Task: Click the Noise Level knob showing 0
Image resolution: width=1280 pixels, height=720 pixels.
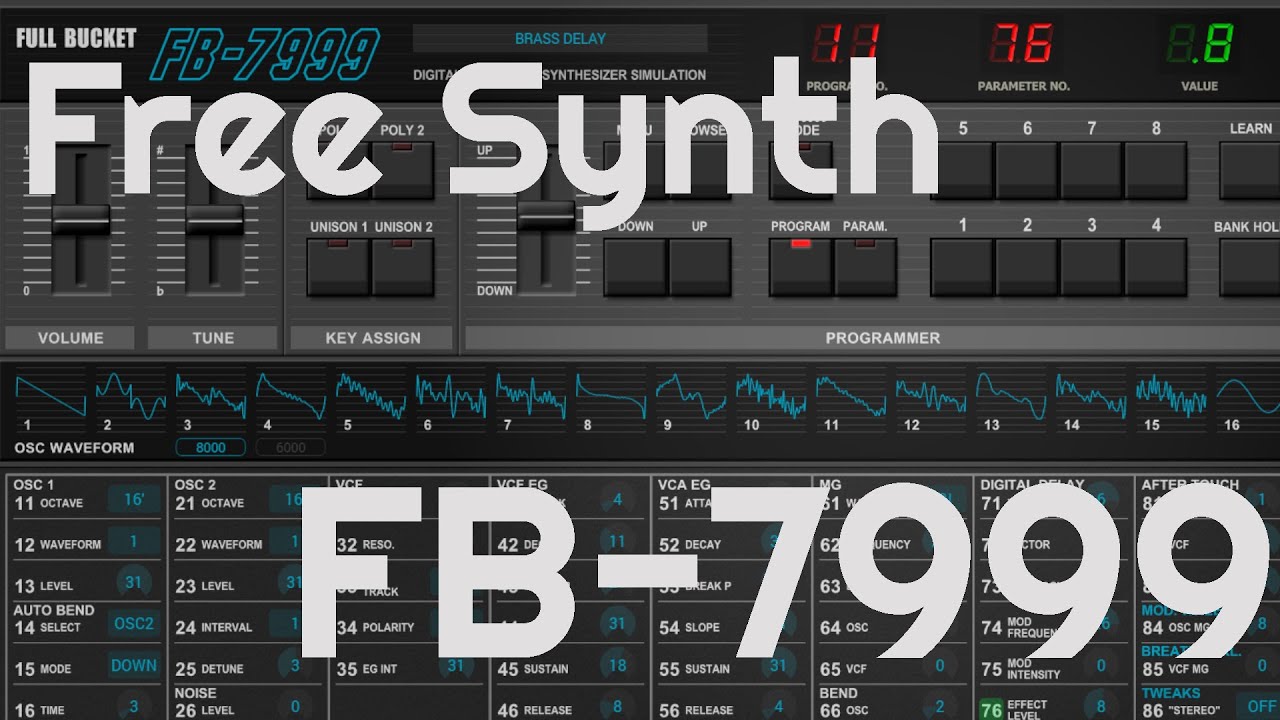Action: (295, 706)
